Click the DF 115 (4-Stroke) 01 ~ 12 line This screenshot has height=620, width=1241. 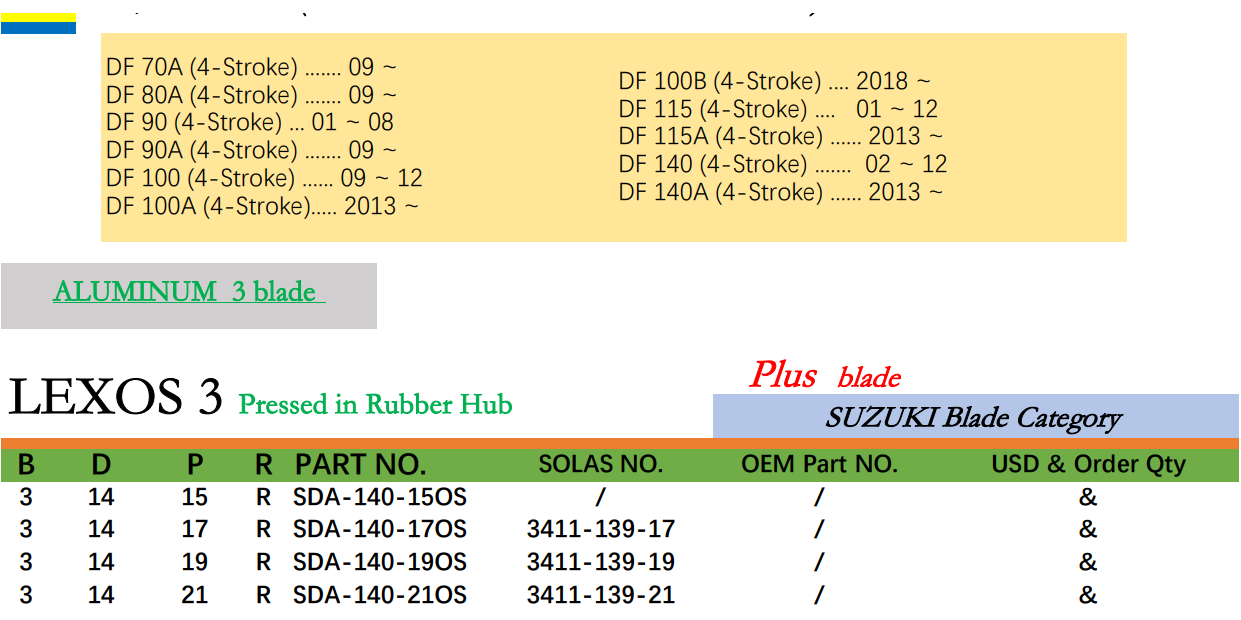(x=779, y=109)
